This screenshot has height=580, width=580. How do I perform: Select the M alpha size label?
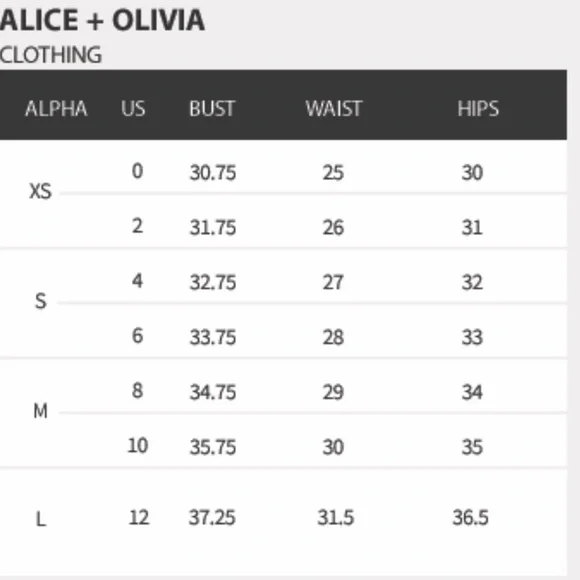(41, 411)
